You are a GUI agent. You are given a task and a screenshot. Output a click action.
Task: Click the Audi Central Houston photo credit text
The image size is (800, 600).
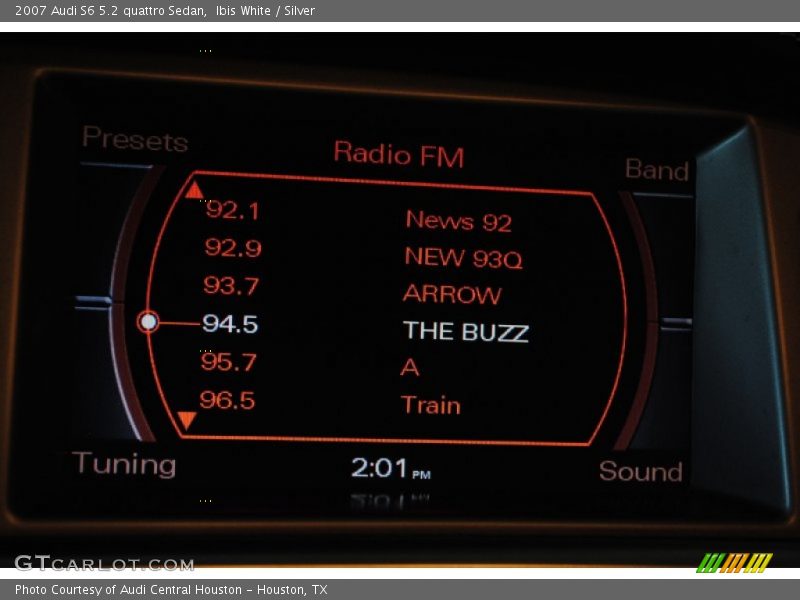point(171,590)
